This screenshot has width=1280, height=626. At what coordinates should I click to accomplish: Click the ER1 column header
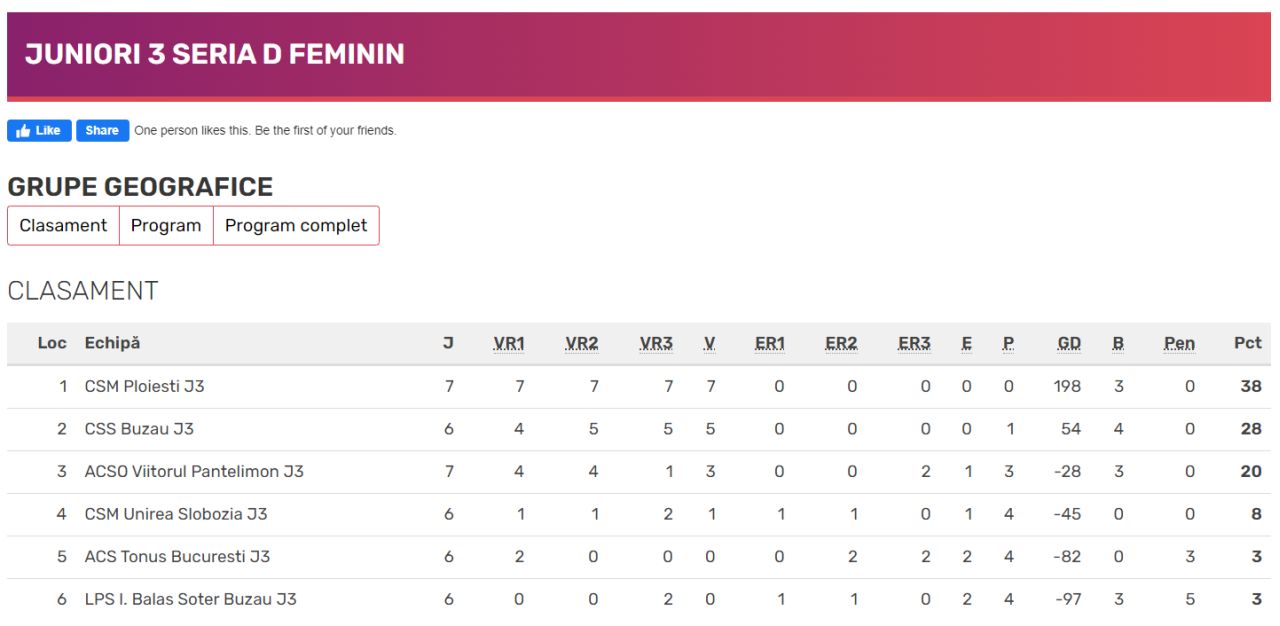[770, 343]
